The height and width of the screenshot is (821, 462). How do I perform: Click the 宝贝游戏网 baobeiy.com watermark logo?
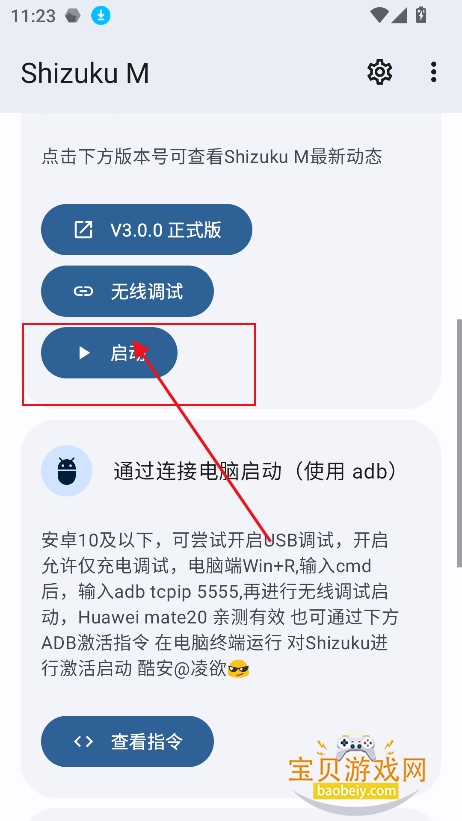click(x=359, y=768)
